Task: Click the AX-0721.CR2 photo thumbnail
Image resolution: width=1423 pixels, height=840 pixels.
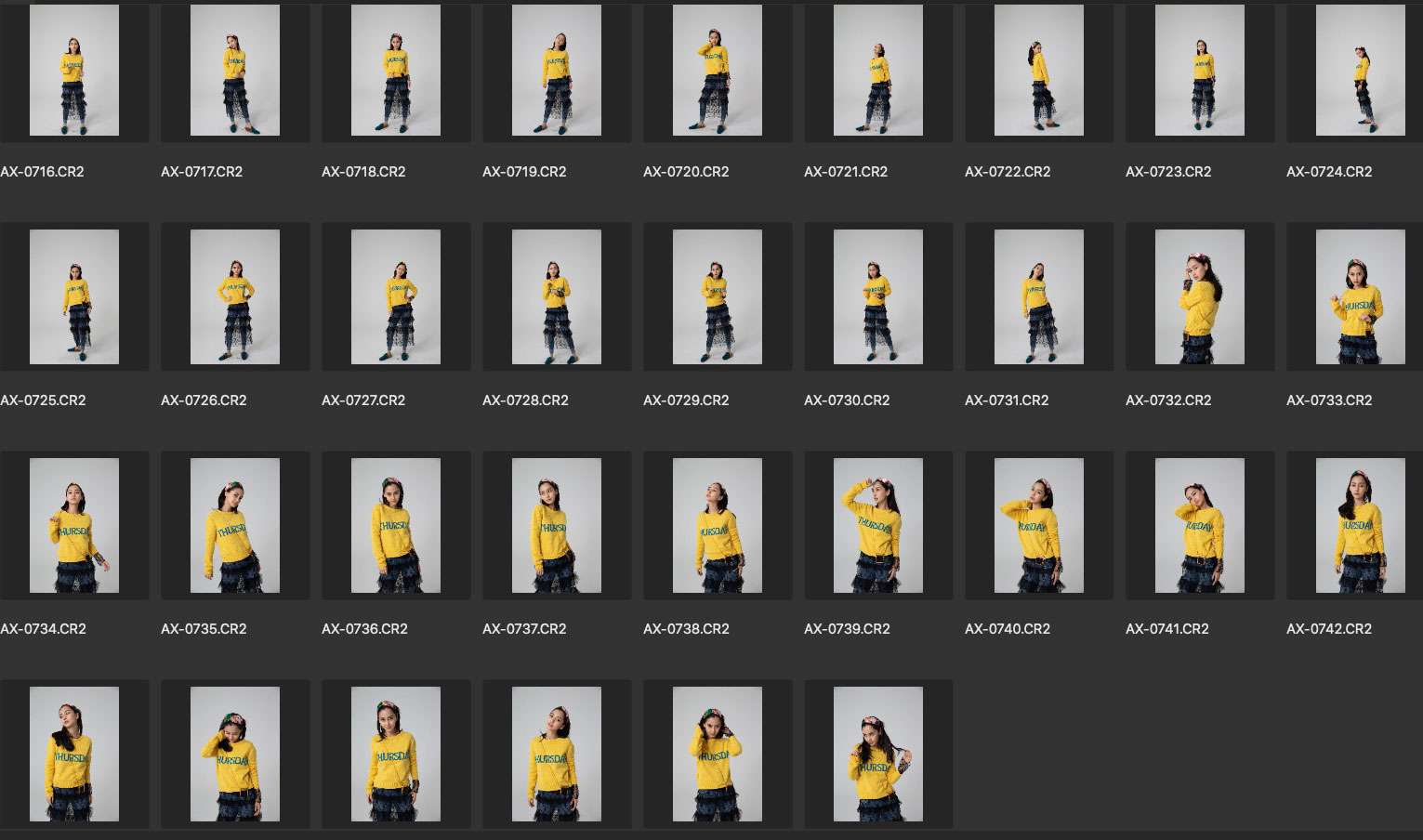Action: [x=878, y=71]
